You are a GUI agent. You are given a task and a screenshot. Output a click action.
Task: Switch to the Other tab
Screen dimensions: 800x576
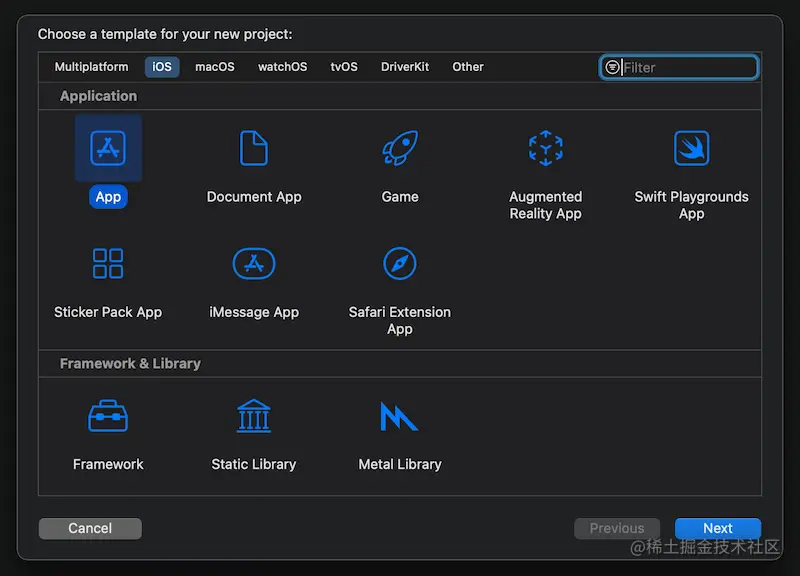(x=468, y=67)
